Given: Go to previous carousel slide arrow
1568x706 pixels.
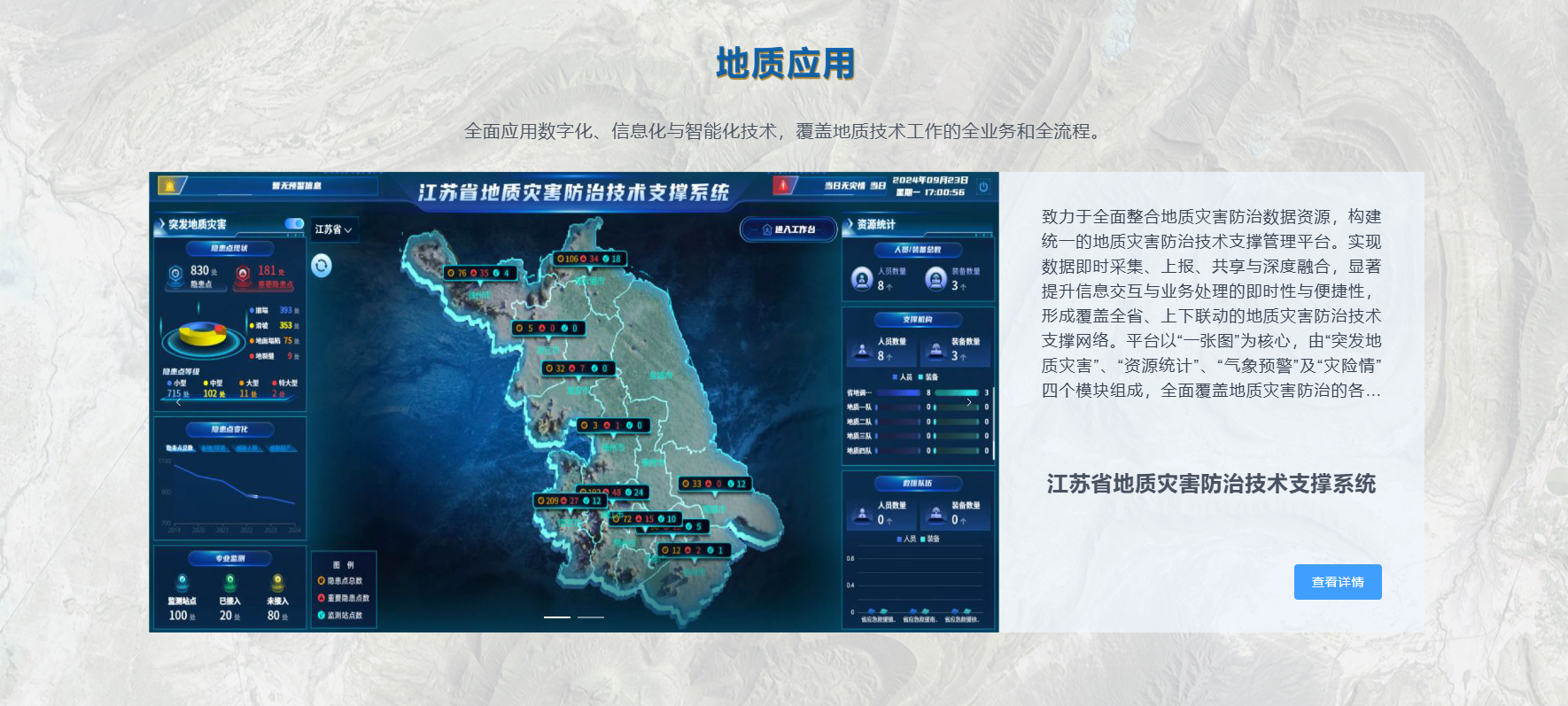Looking at the screenshot, I should coord(178,402).
